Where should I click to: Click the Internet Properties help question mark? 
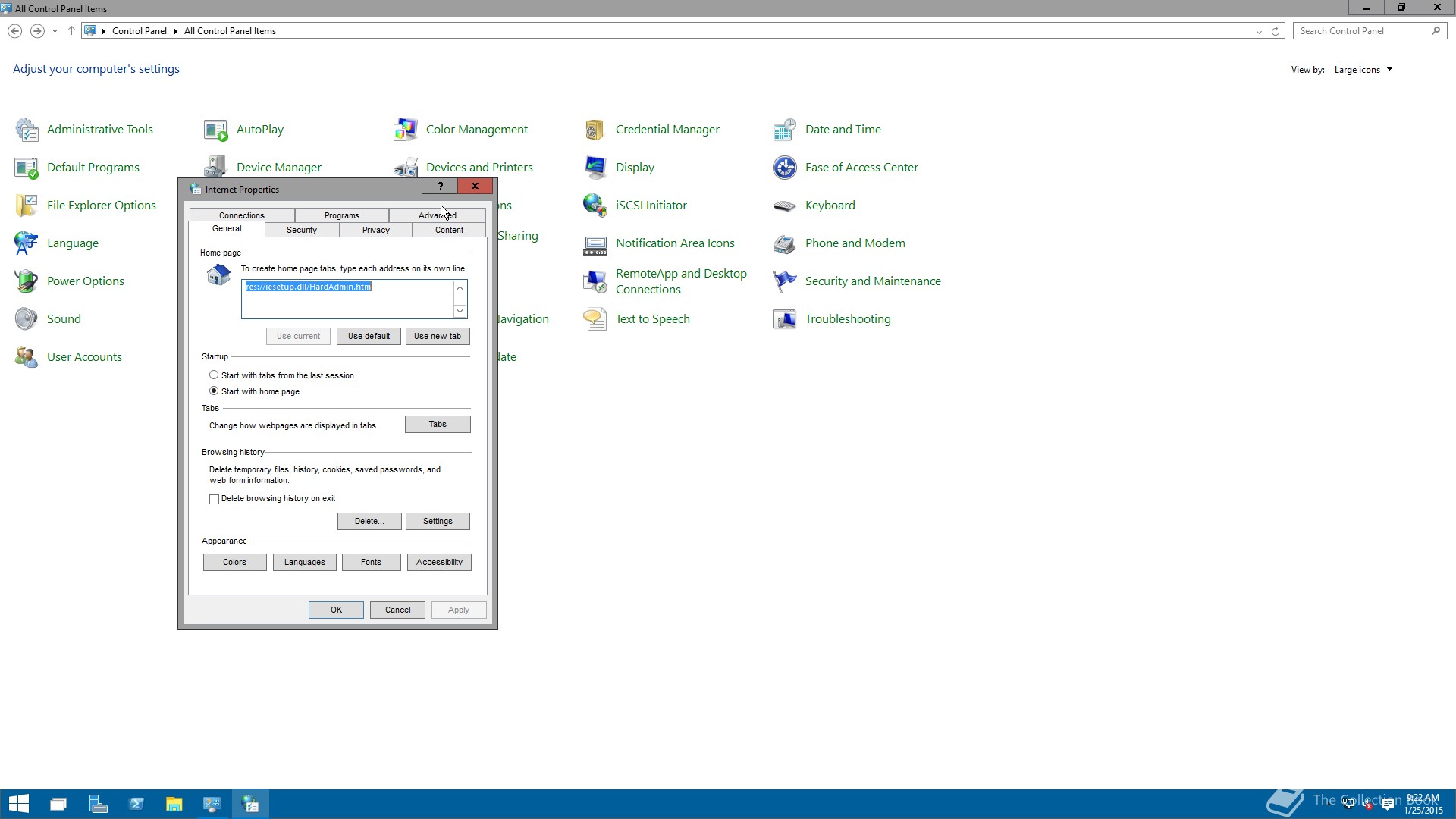coord(440,186)
